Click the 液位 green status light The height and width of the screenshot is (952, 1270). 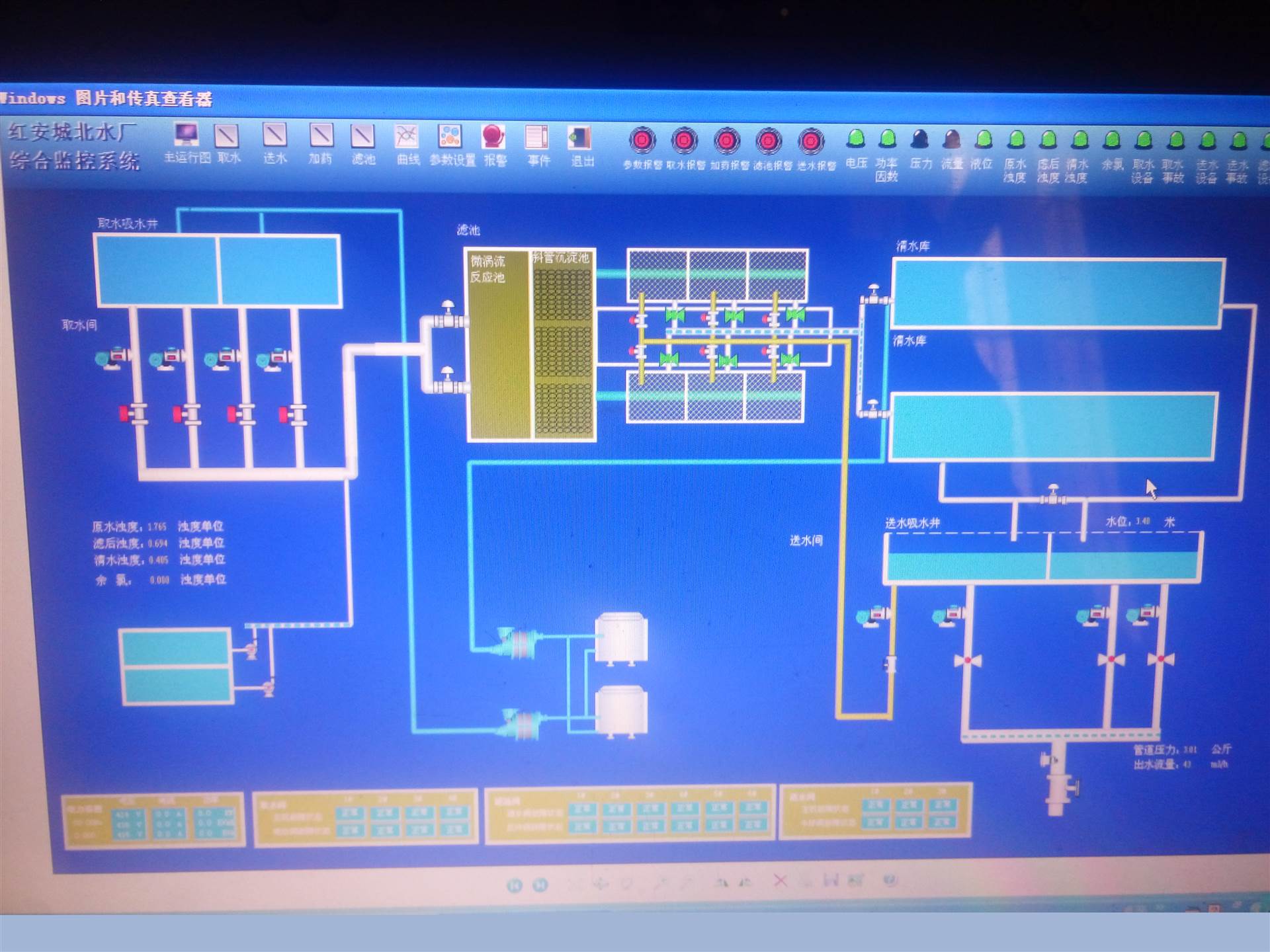pyautogui.click(x=984, y=139)
